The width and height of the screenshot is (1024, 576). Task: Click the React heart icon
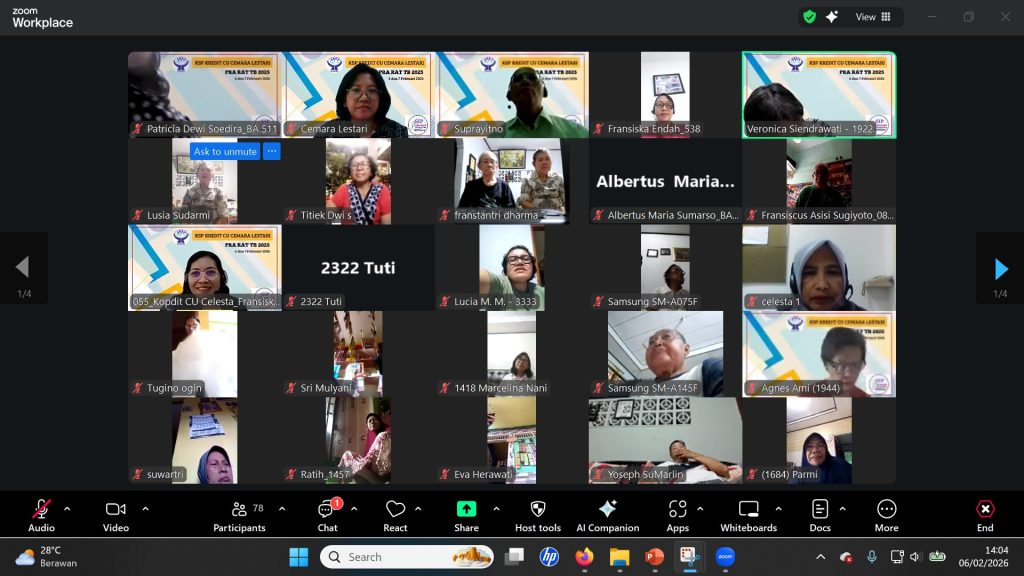[x=395, y=515]
